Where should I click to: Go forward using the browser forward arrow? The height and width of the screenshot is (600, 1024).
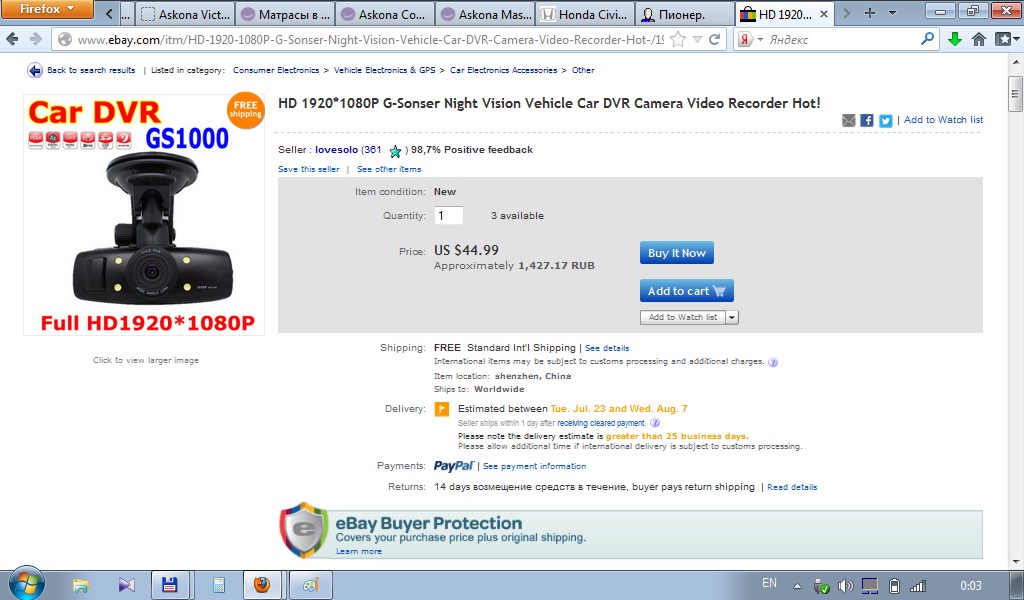(x=36, y=39)
